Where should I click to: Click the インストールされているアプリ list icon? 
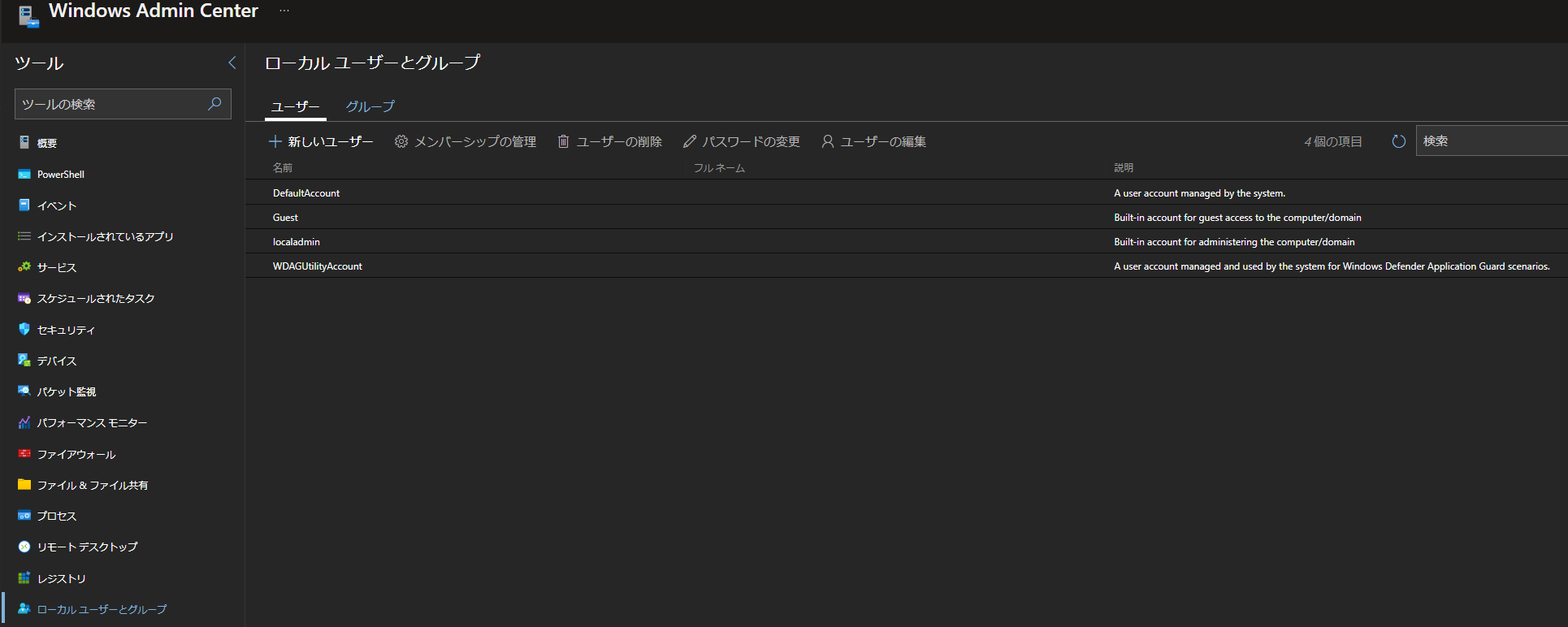24,236
